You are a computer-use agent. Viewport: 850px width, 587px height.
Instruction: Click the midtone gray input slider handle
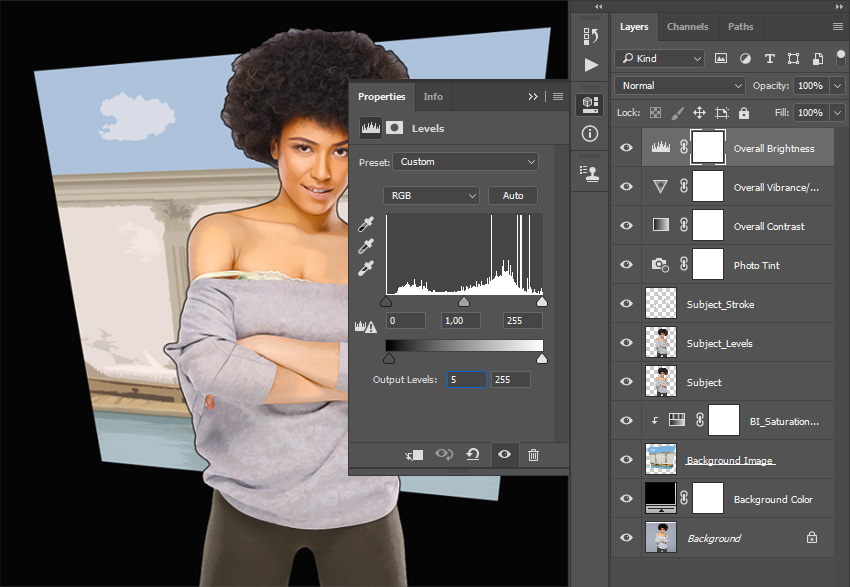pyautogui.click(x=464, y=301)
